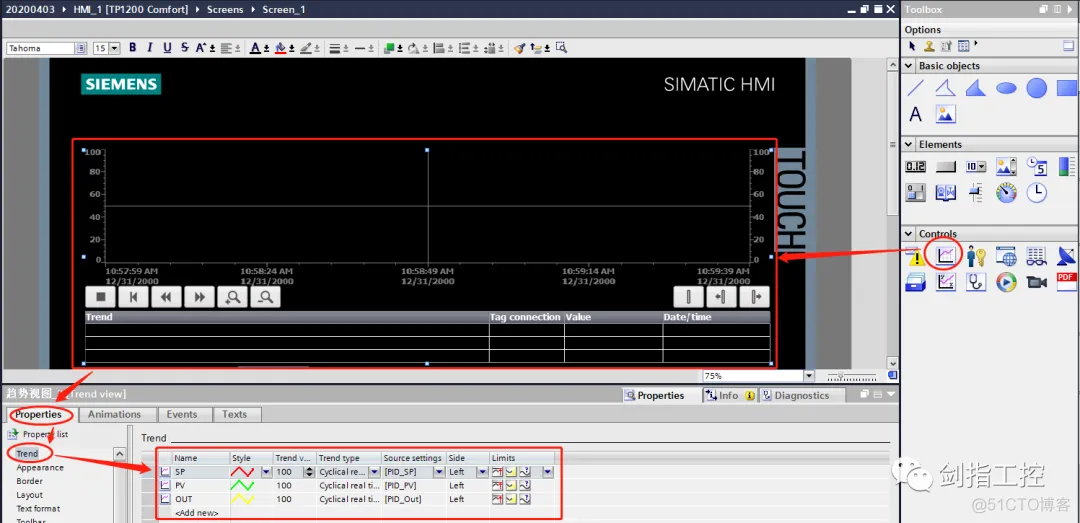Pick the Gauge element in Toolbox
This screenshot has height=523, width=1080.
1006,193
